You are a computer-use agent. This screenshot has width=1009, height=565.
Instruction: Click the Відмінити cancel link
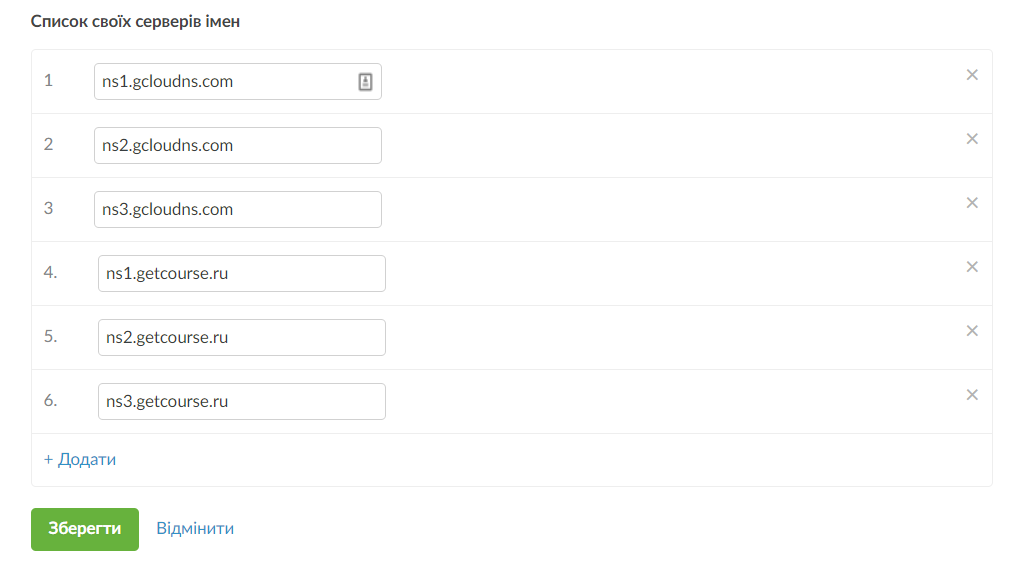coord(195,529)
